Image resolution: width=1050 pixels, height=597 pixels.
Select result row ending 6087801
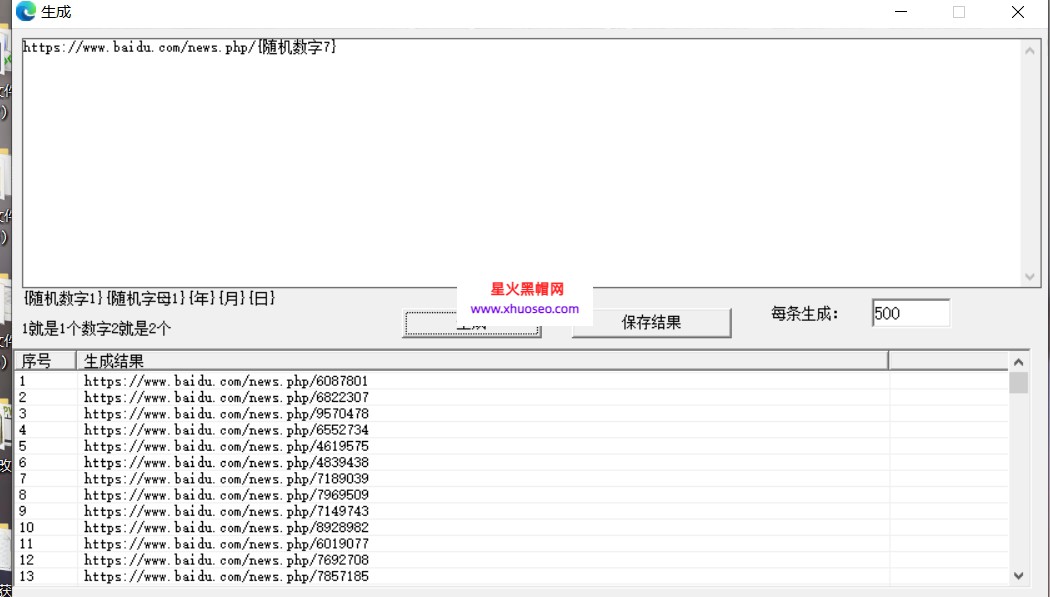512,381
